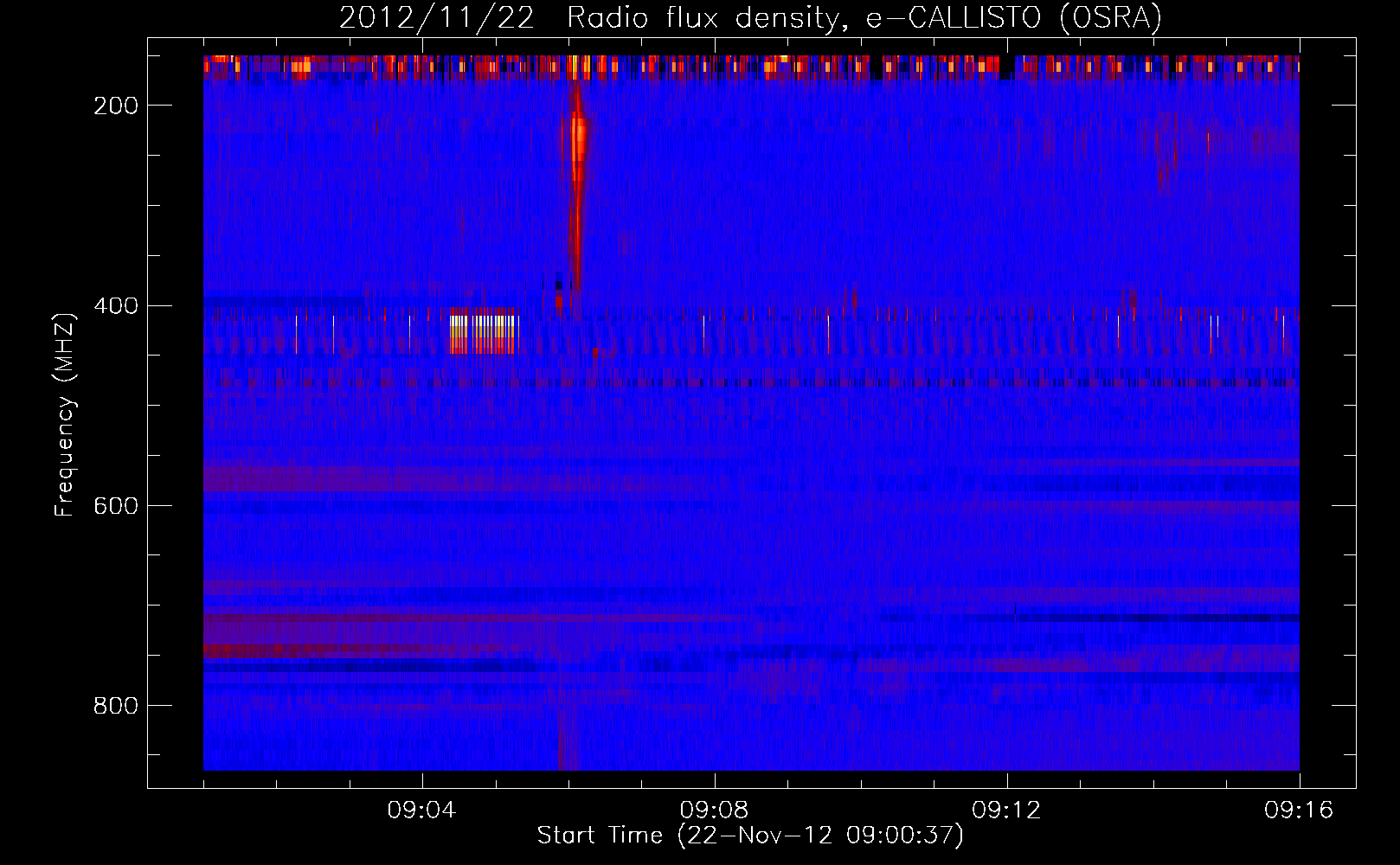Select the 'Frequency (MHZ)' y-axis label
Screen dimensions: 1400x865
[x=65, y=414]
